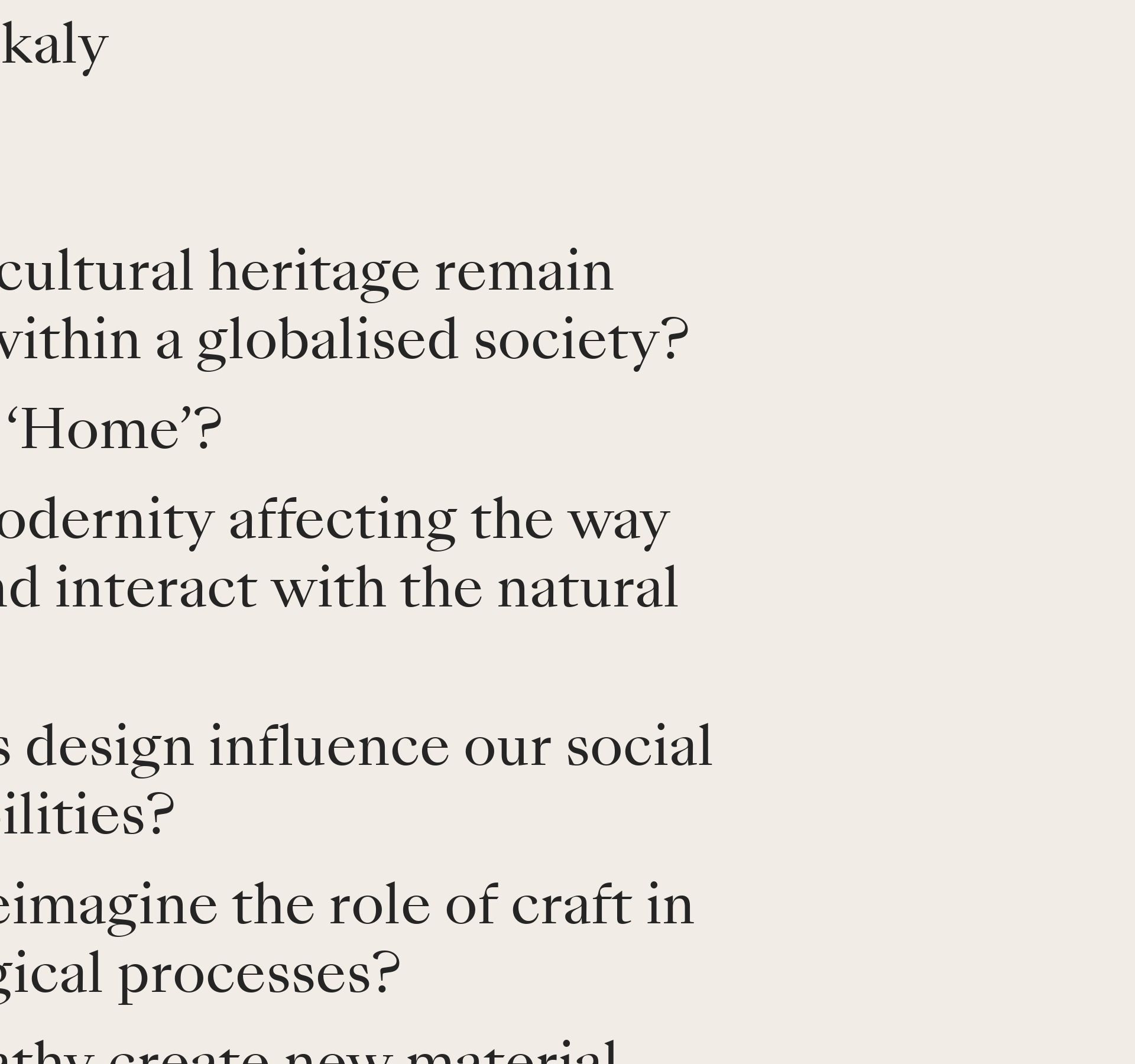Screen dimensions: 1135x1064
Task: Click the word "interact"
Action: click(x=156, y=588)
